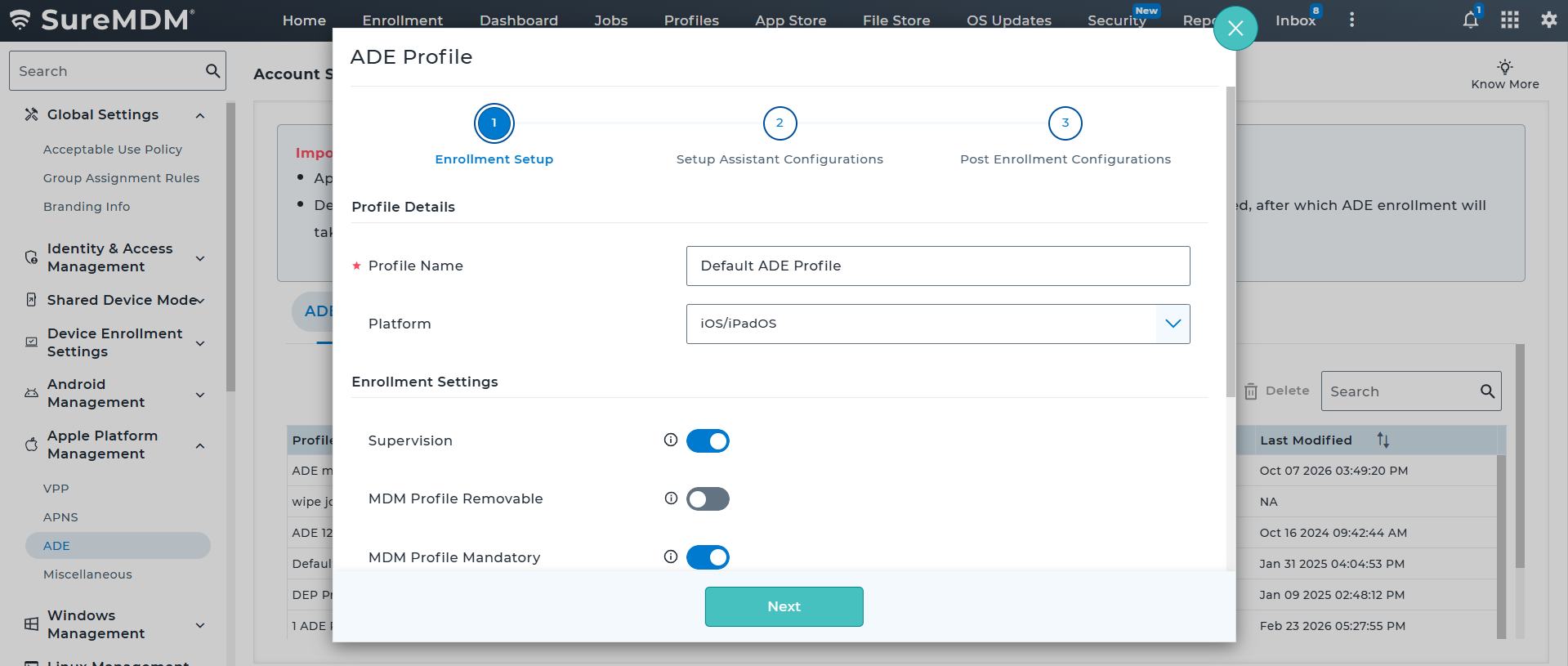
Task: Click the ADE Profile dialog scrollbar
Action: 1231,242
